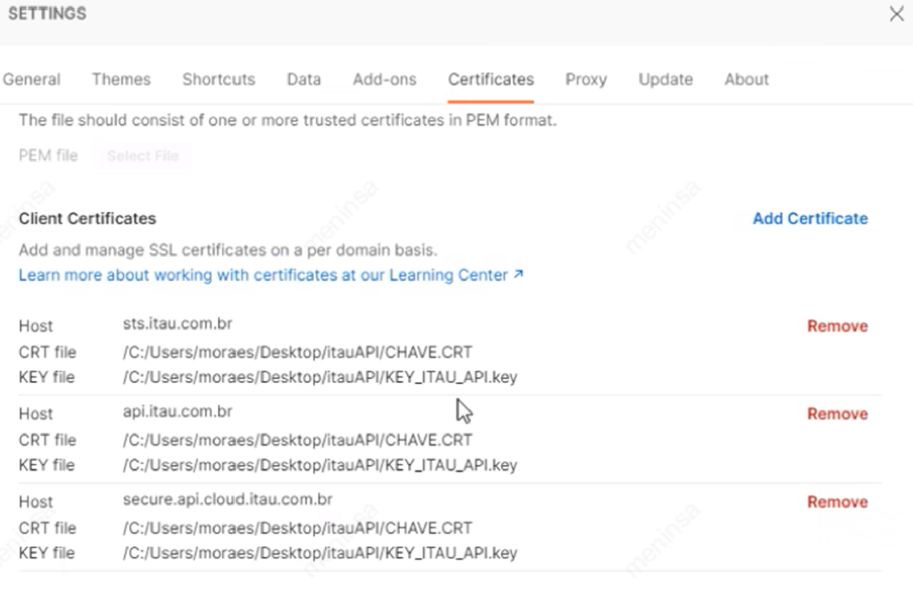Click Add Certificate
The height and width of the screenshot is (596, 913).
click(810, 218)
